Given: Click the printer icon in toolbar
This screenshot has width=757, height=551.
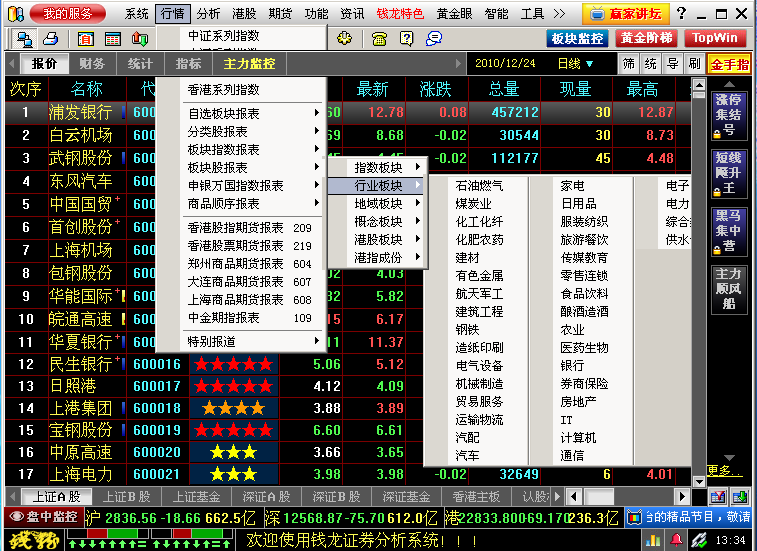Looking at the screenshot, I should click(50, 39).
